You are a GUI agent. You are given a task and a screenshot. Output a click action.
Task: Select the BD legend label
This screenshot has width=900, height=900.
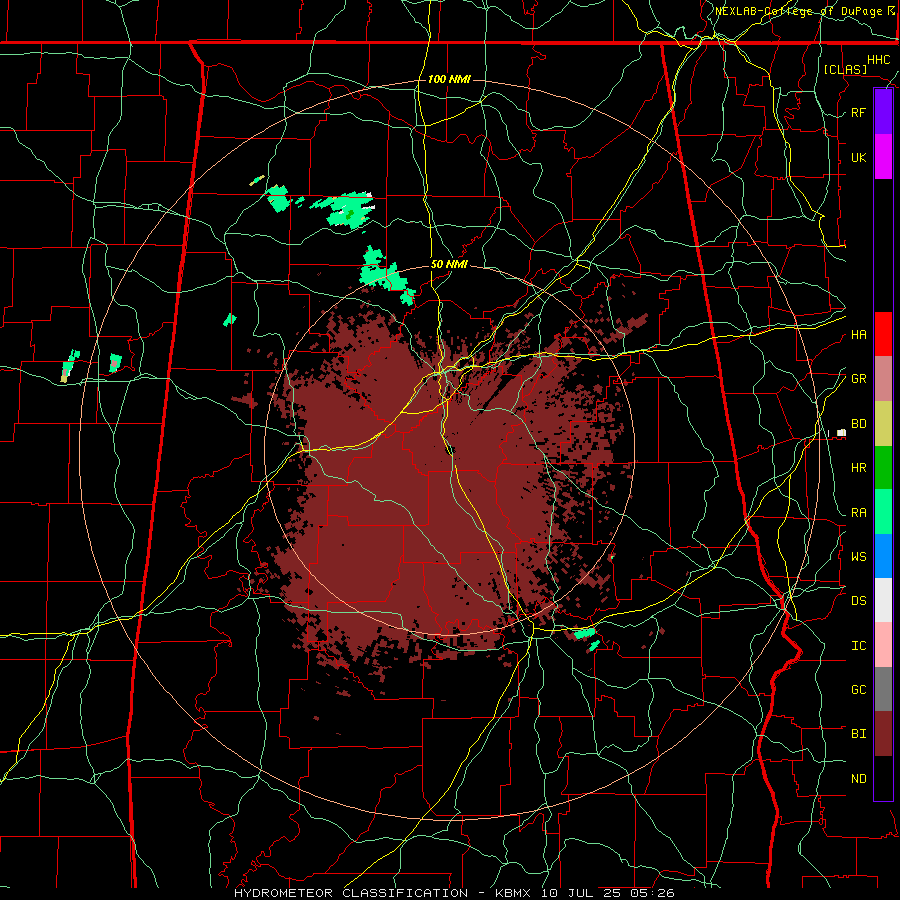(x=858, y=424)
